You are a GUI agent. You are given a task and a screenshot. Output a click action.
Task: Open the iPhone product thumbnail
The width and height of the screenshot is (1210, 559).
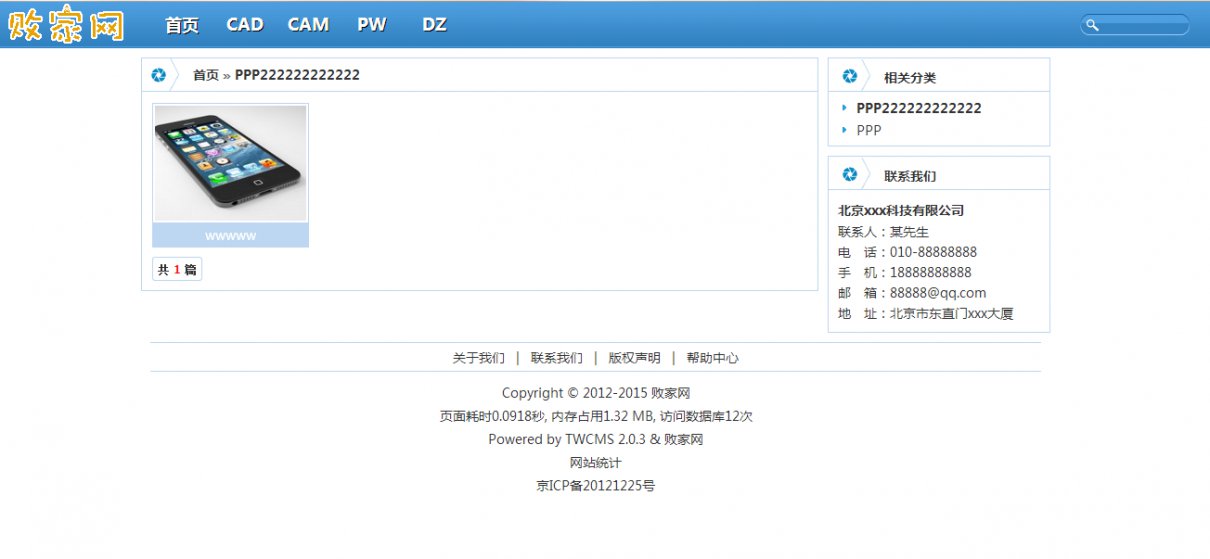(x=230, y=163)
